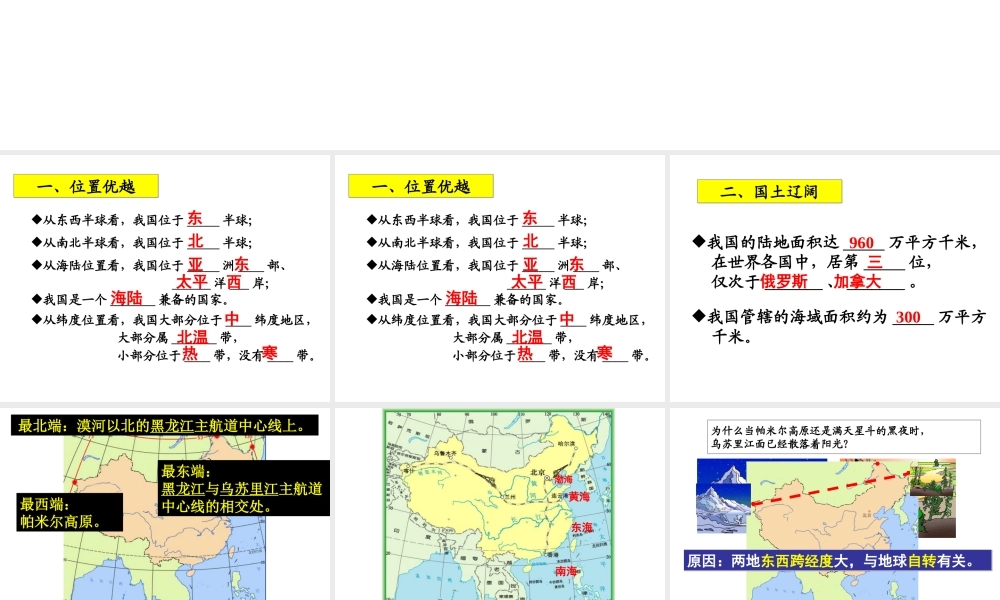Click the red answer 热 in the middle slide
This screenshot has height=600, width=1000.
coord(525,353)
